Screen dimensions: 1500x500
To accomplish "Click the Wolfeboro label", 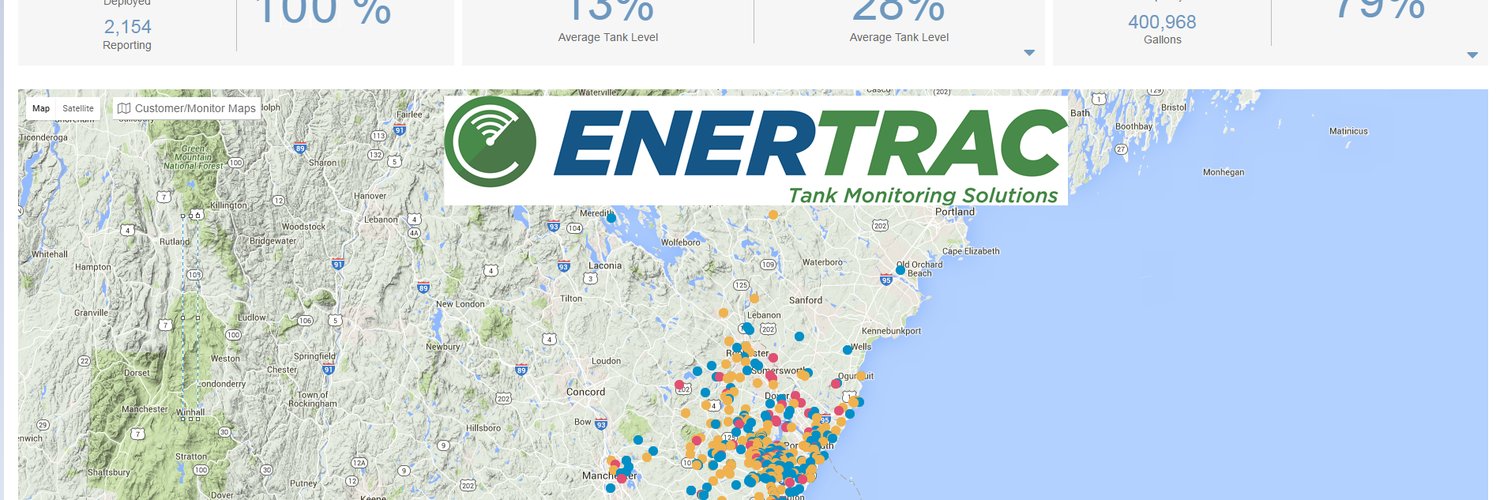I will (681, 241).
